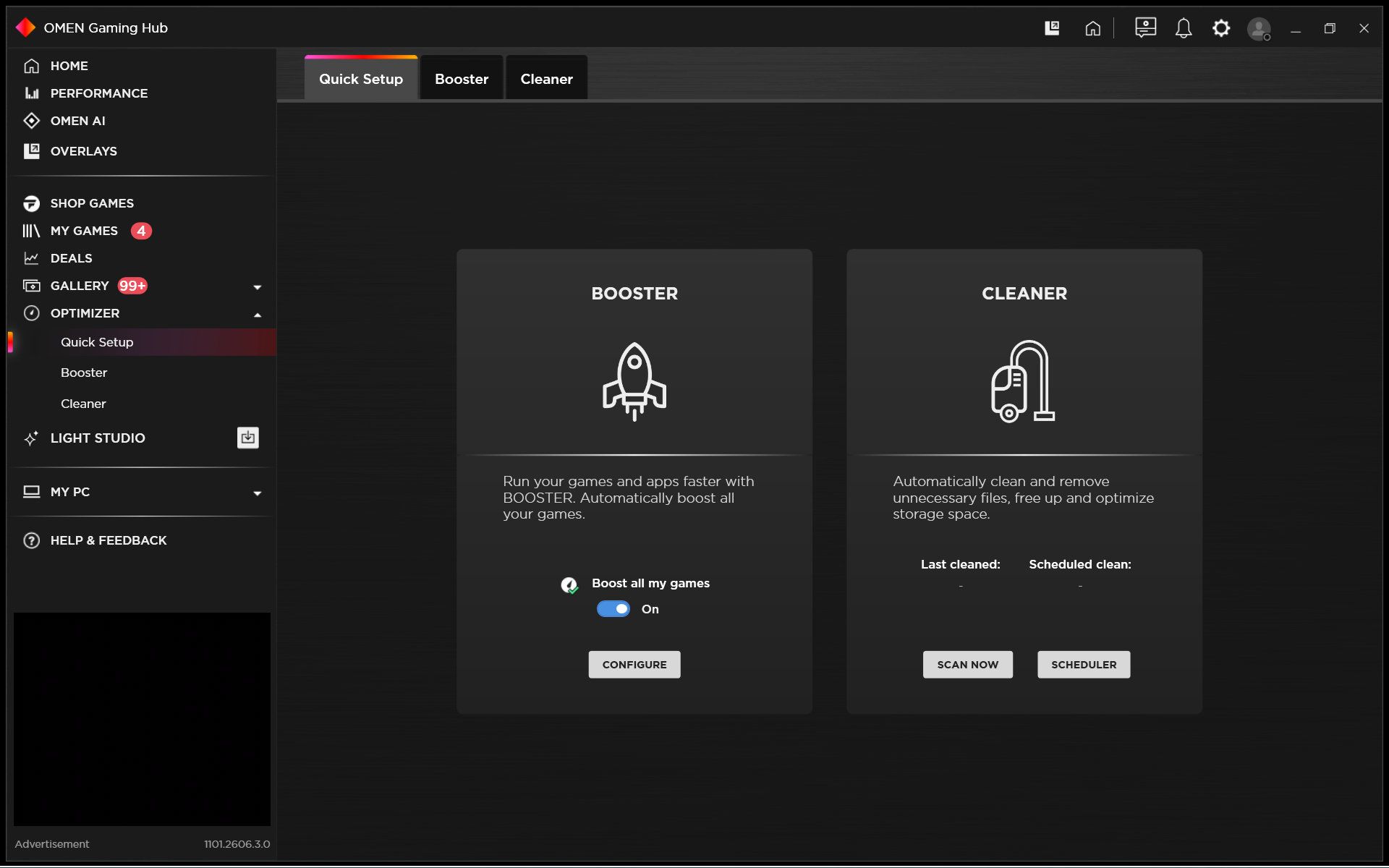Turn off the Boost all my games toggle
1389x868 pixels.
click(613, 609)
